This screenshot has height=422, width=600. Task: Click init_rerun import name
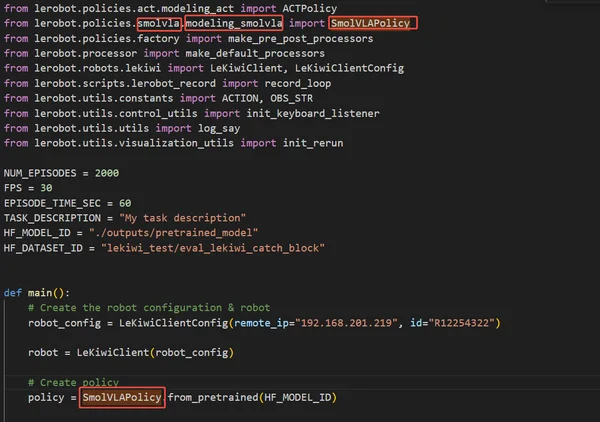click(x=313, y=143)
